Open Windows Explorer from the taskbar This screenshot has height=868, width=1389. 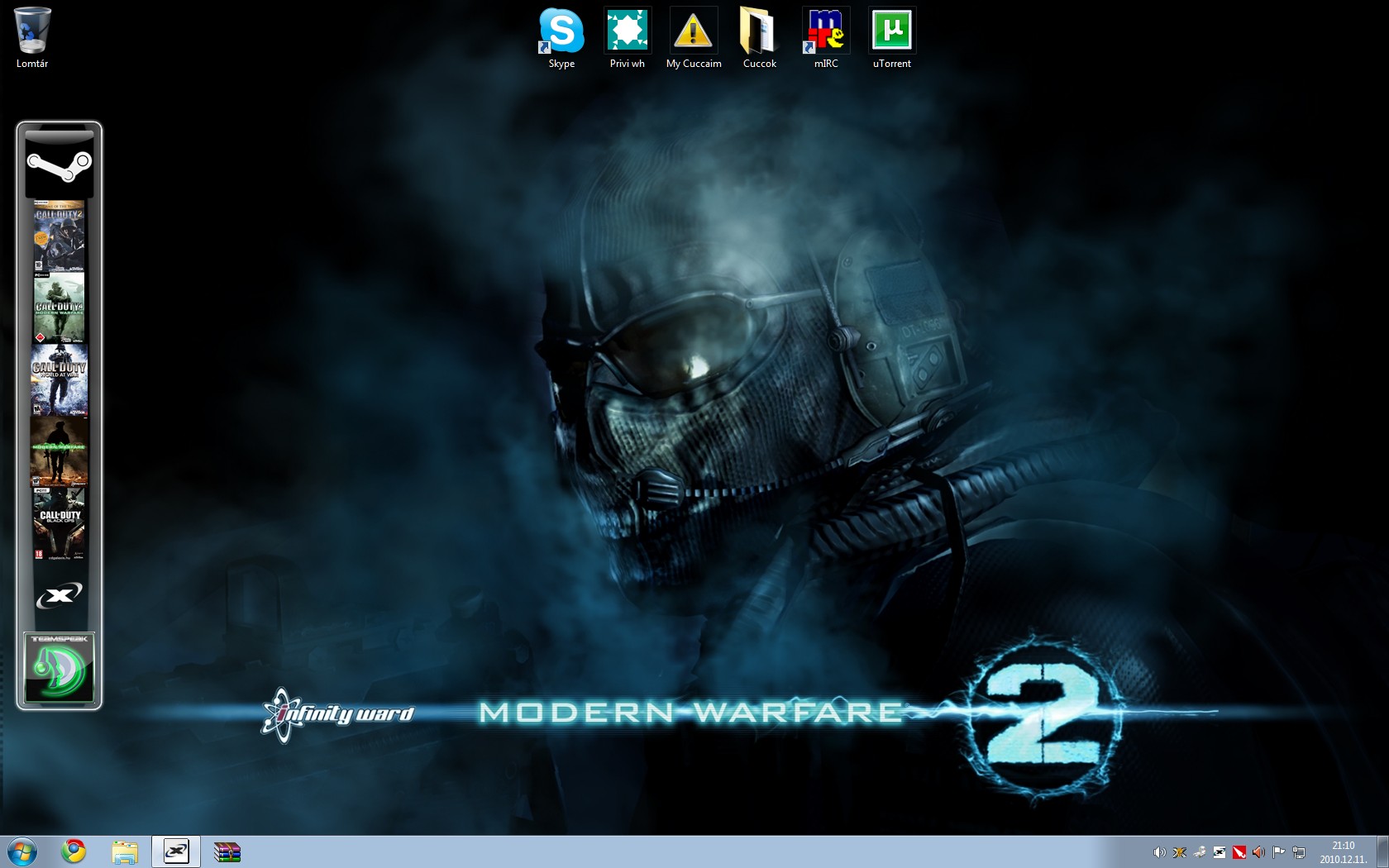(x=125, y=851)
